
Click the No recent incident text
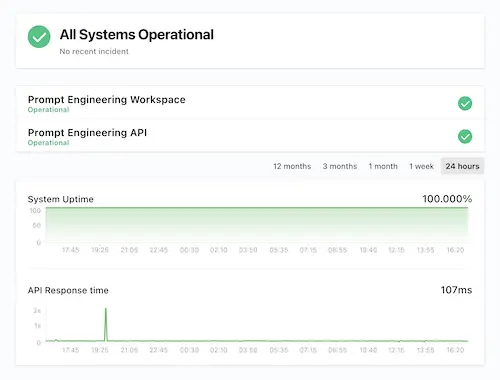(x=94, y=51)
